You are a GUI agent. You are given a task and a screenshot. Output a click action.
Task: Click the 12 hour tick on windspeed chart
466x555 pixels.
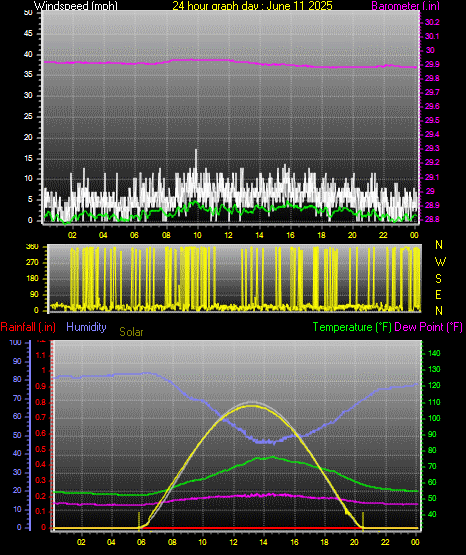pos(228,235)
